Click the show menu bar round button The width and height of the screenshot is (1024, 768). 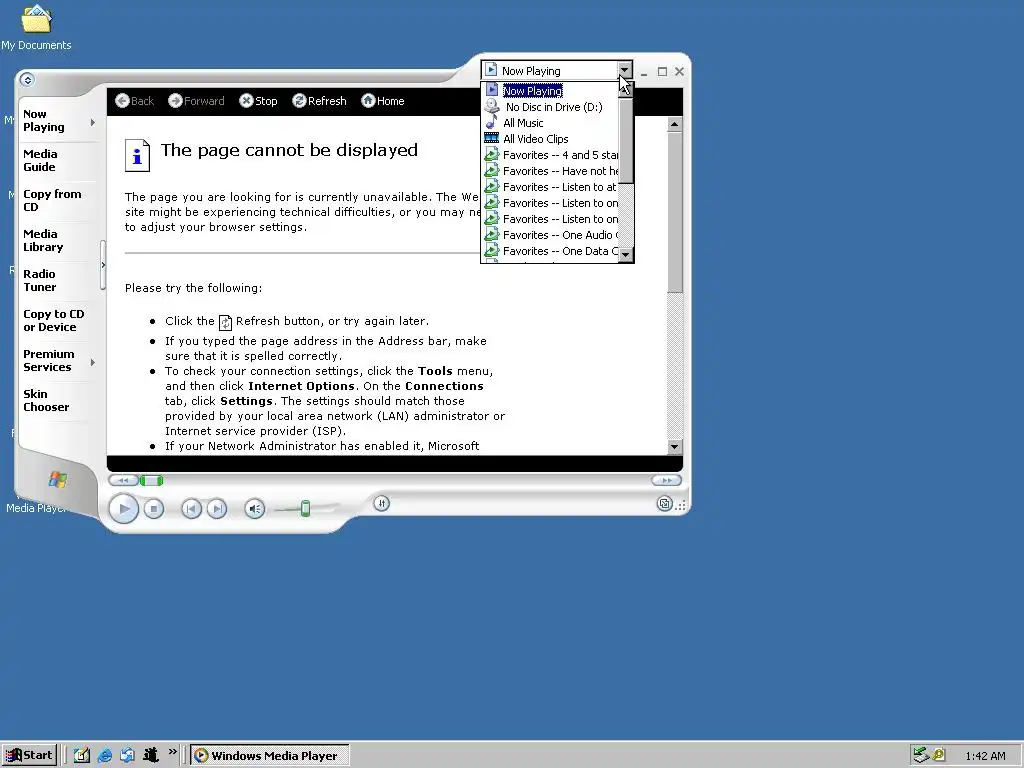27,80
